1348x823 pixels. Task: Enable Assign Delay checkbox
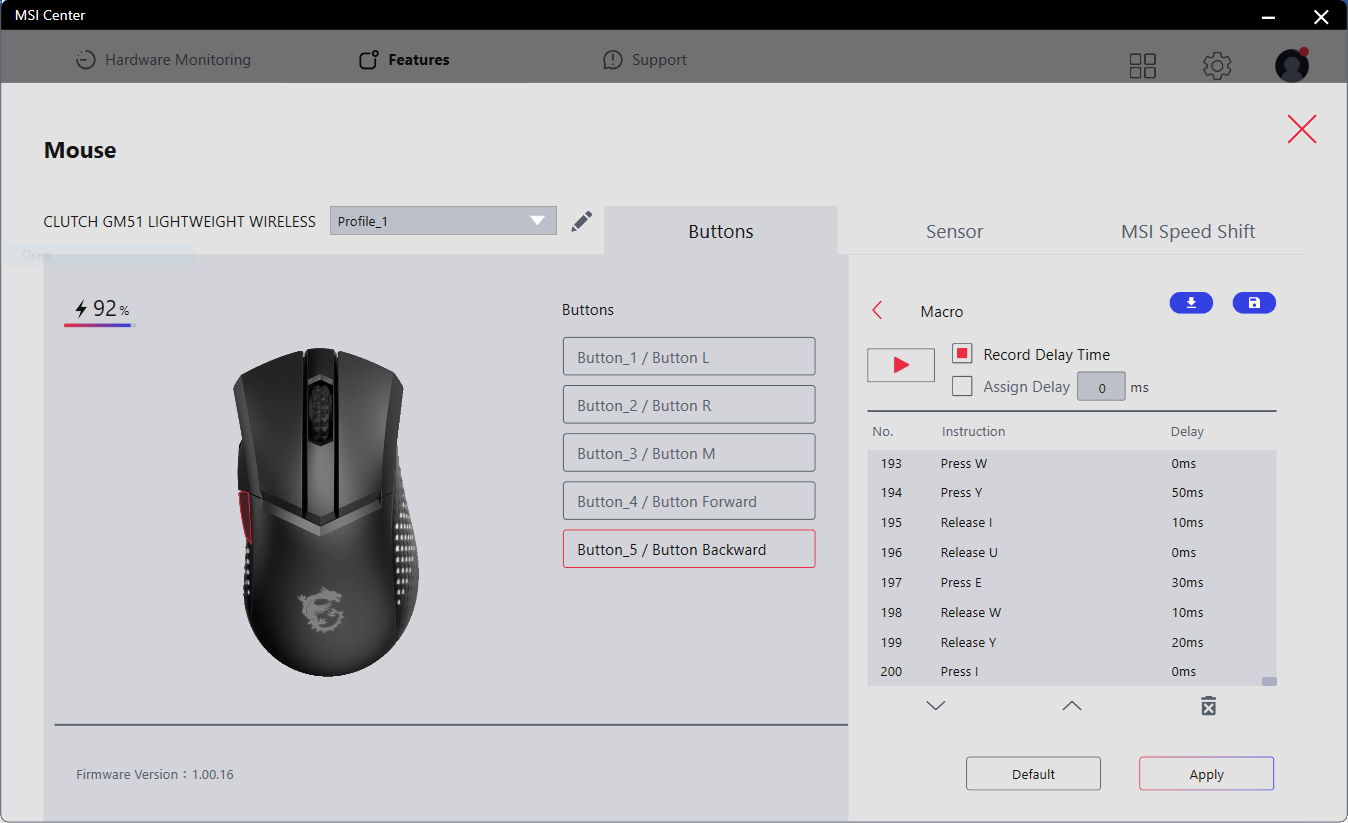click(962, 386)
